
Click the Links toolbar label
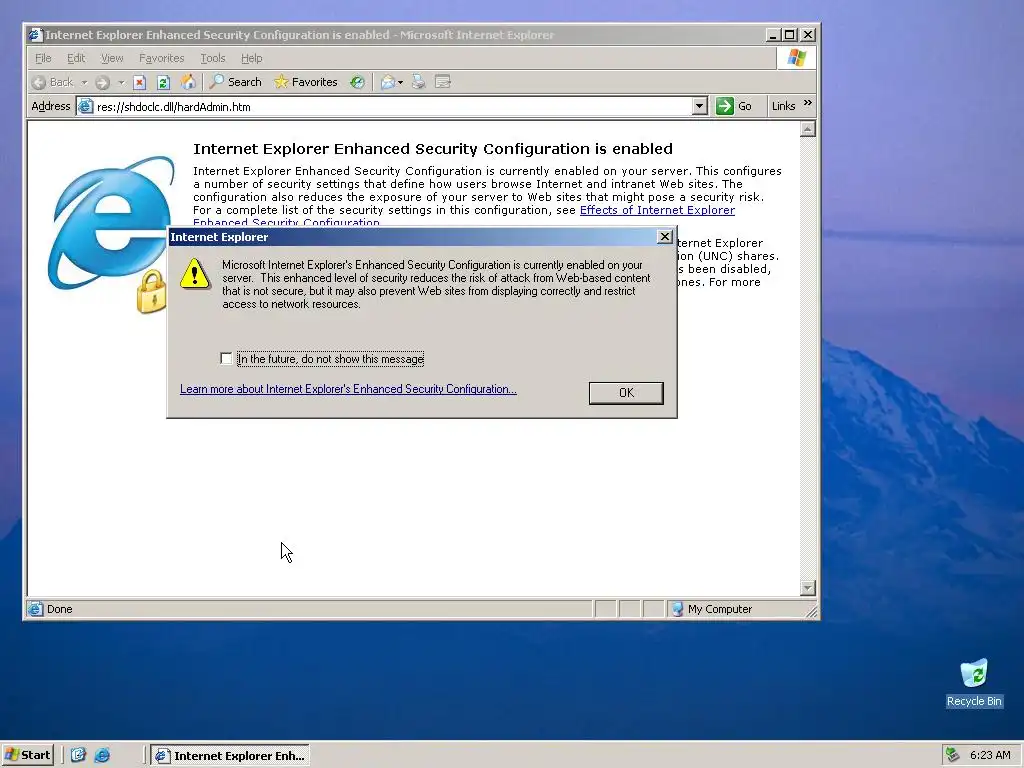tap(783, 106)
